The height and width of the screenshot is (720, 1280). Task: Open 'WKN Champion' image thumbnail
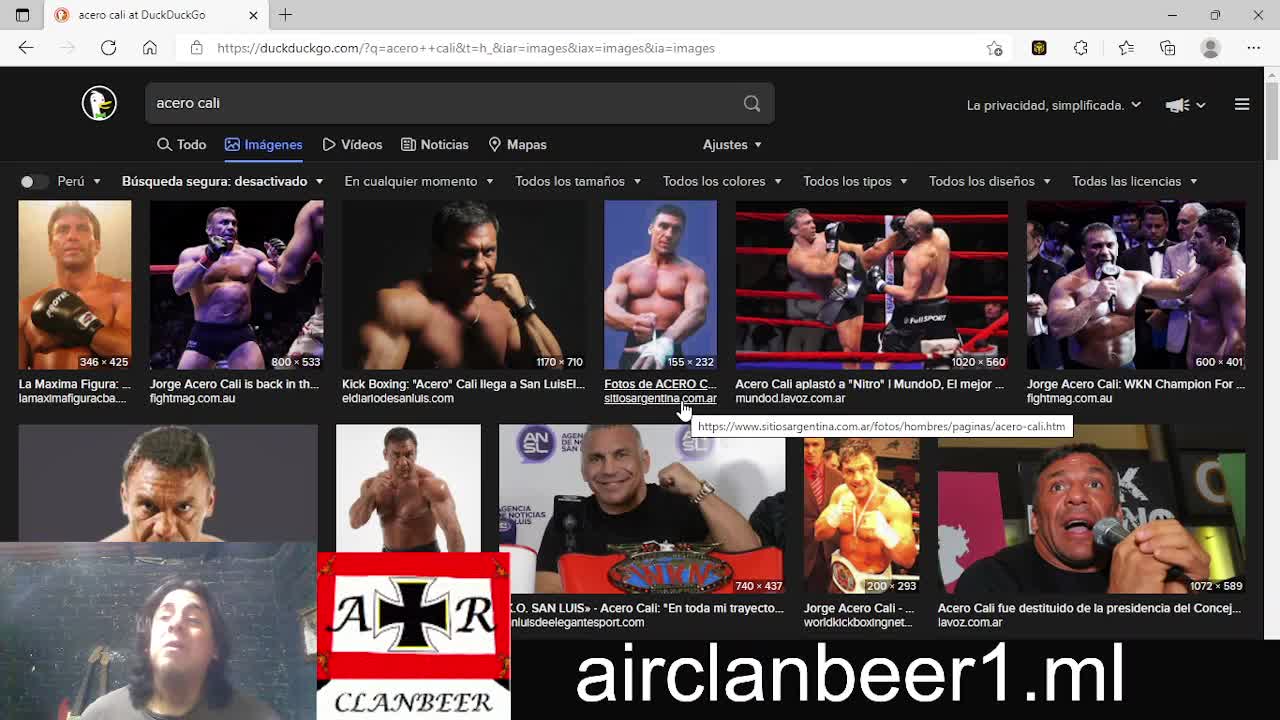click(1136, 285)
